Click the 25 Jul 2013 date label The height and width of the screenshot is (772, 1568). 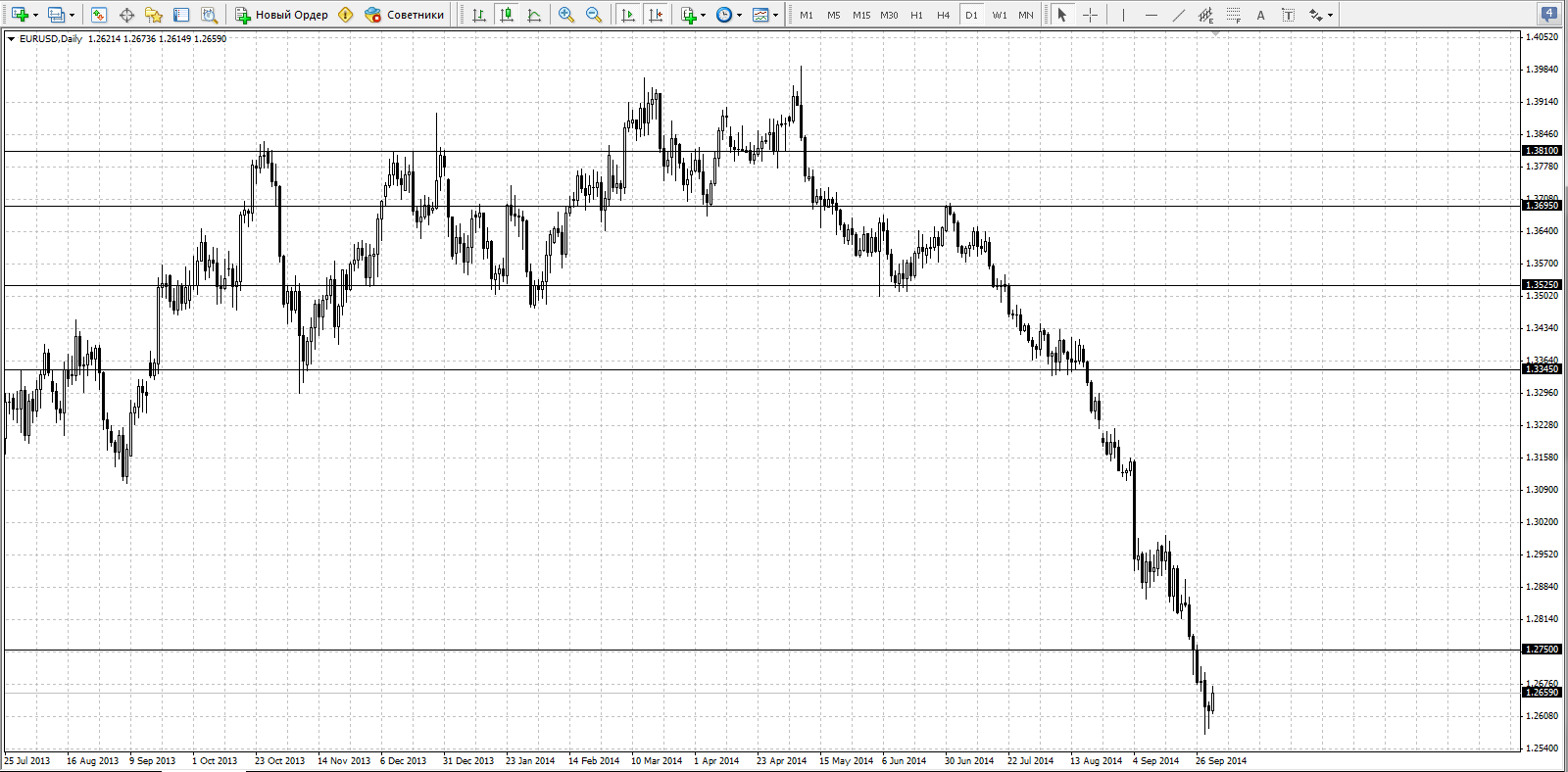coord(27,761)
